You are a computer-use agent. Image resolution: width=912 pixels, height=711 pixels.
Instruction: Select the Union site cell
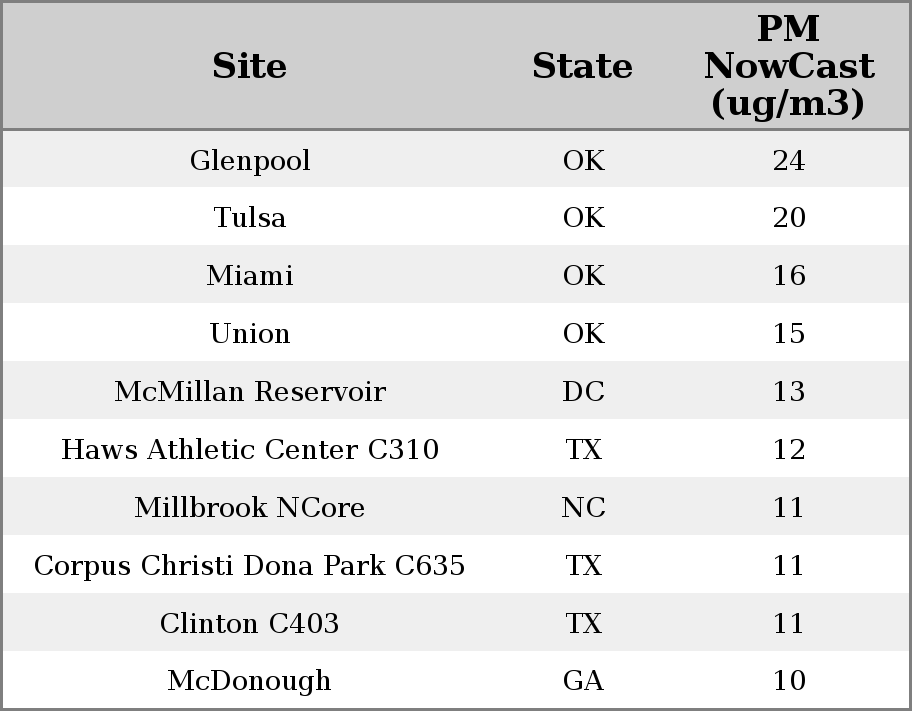click(x=250, y=333)
